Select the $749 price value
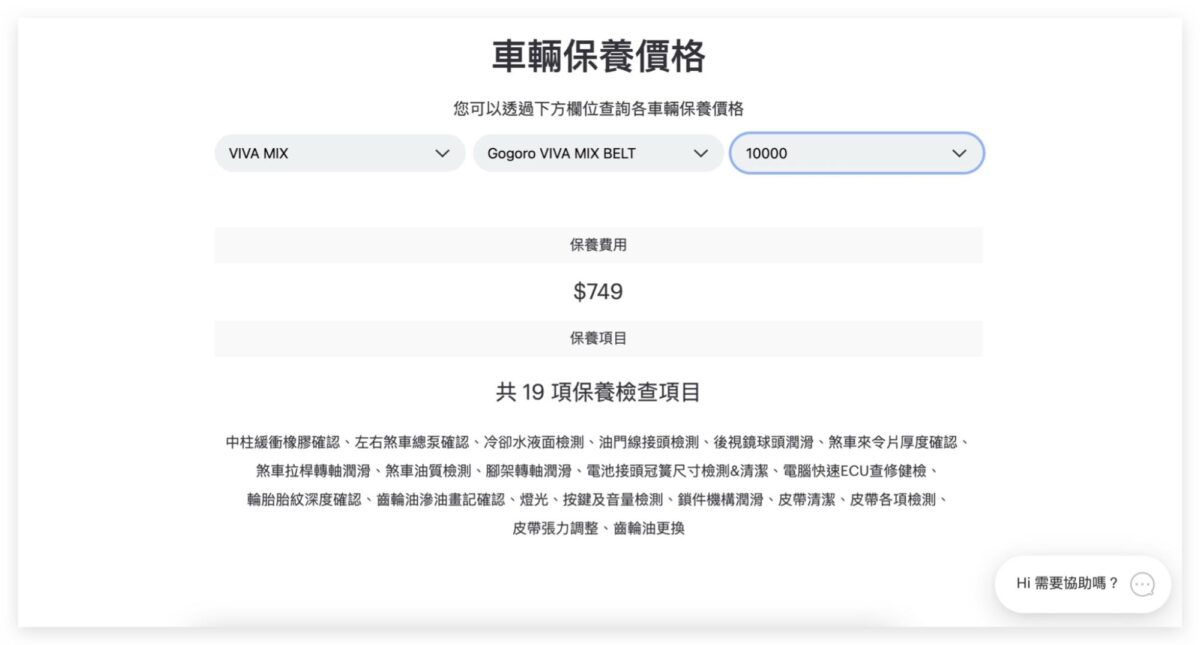Image resolution: width=1200 pixels, height=645 pixels. [x=598, y=292]
